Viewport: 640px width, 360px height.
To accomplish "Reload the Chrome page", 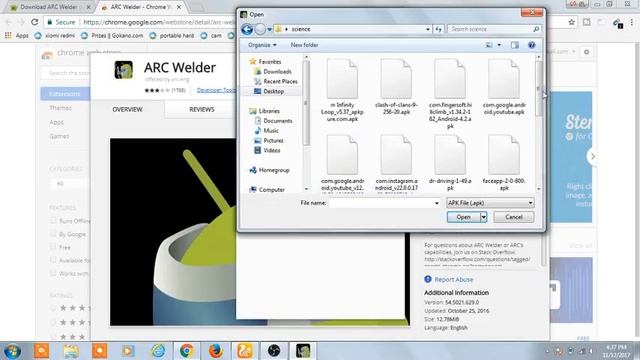I will click(x=35, y=22).
